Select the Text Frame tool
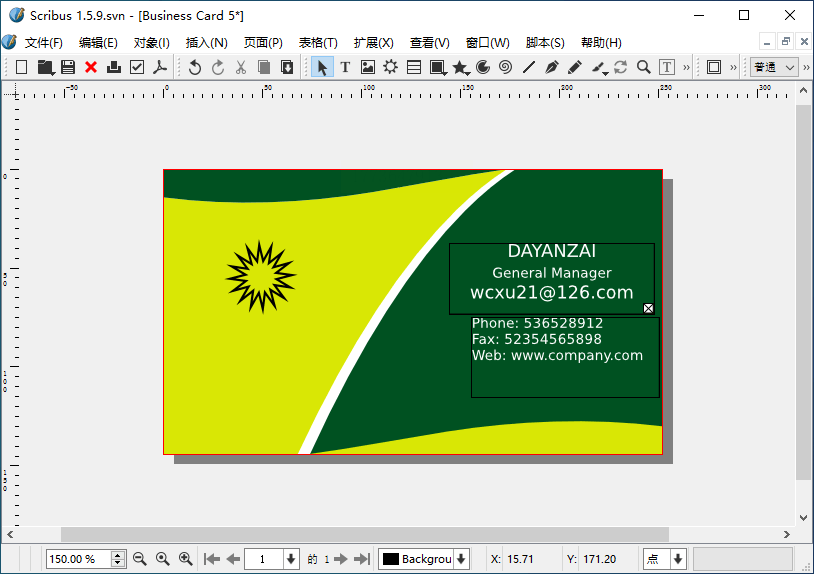Screen dimensions: 814x574 345,67
